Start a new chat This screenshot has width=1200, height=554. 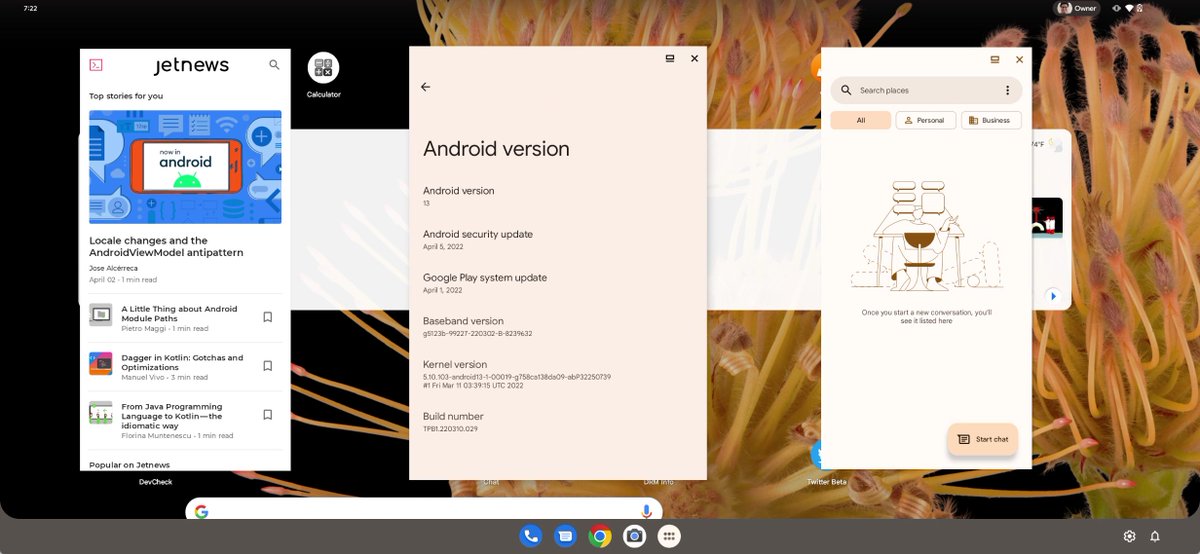pyautogui.click(x=982, y=439)
